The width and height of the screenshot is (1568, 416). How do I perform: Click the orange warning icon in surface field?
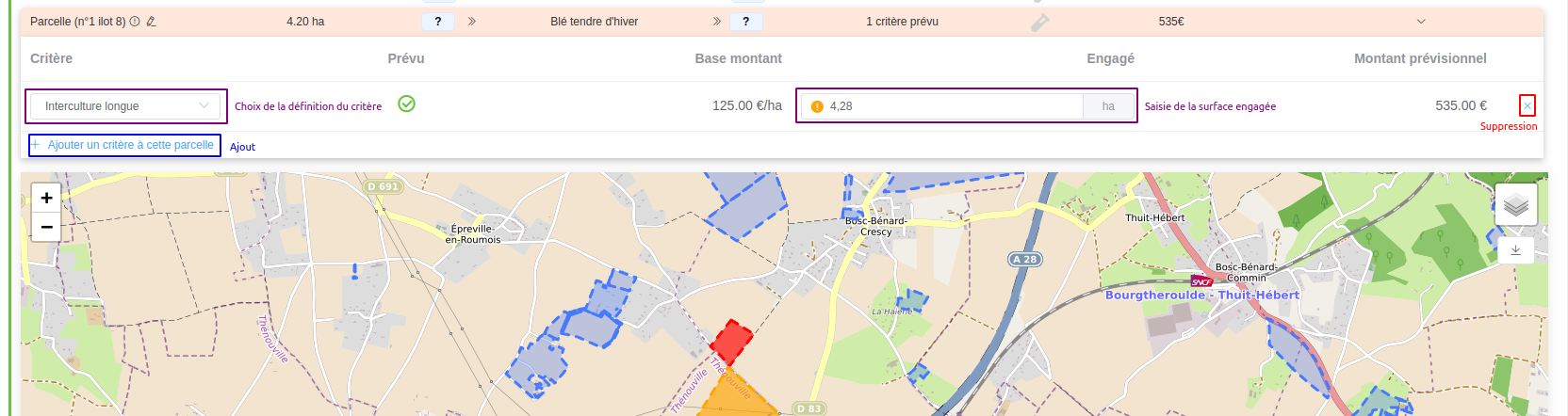[x=817, y=106]
